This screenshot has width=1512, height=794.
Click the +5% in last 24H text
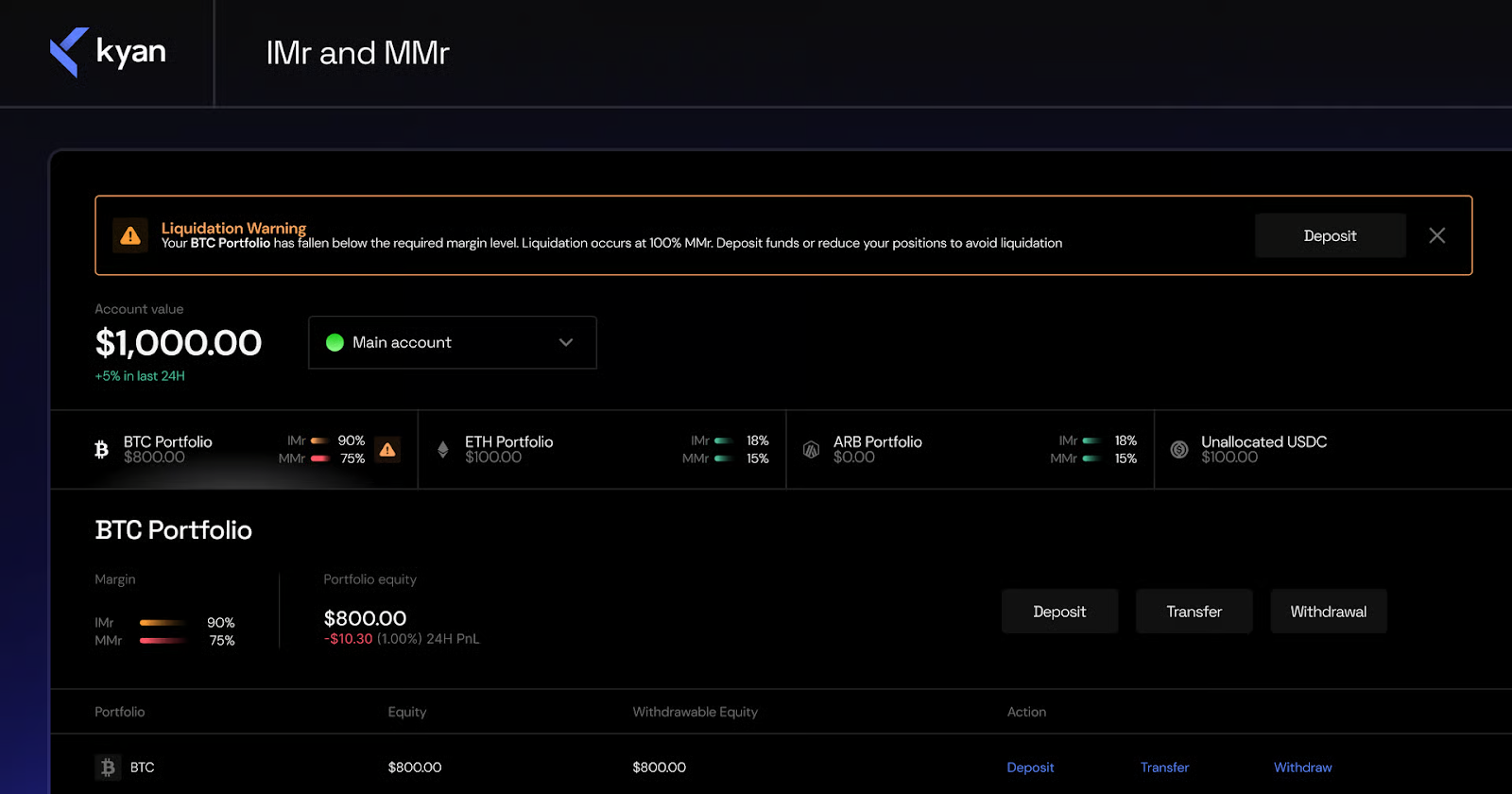(x=140, y=376)
